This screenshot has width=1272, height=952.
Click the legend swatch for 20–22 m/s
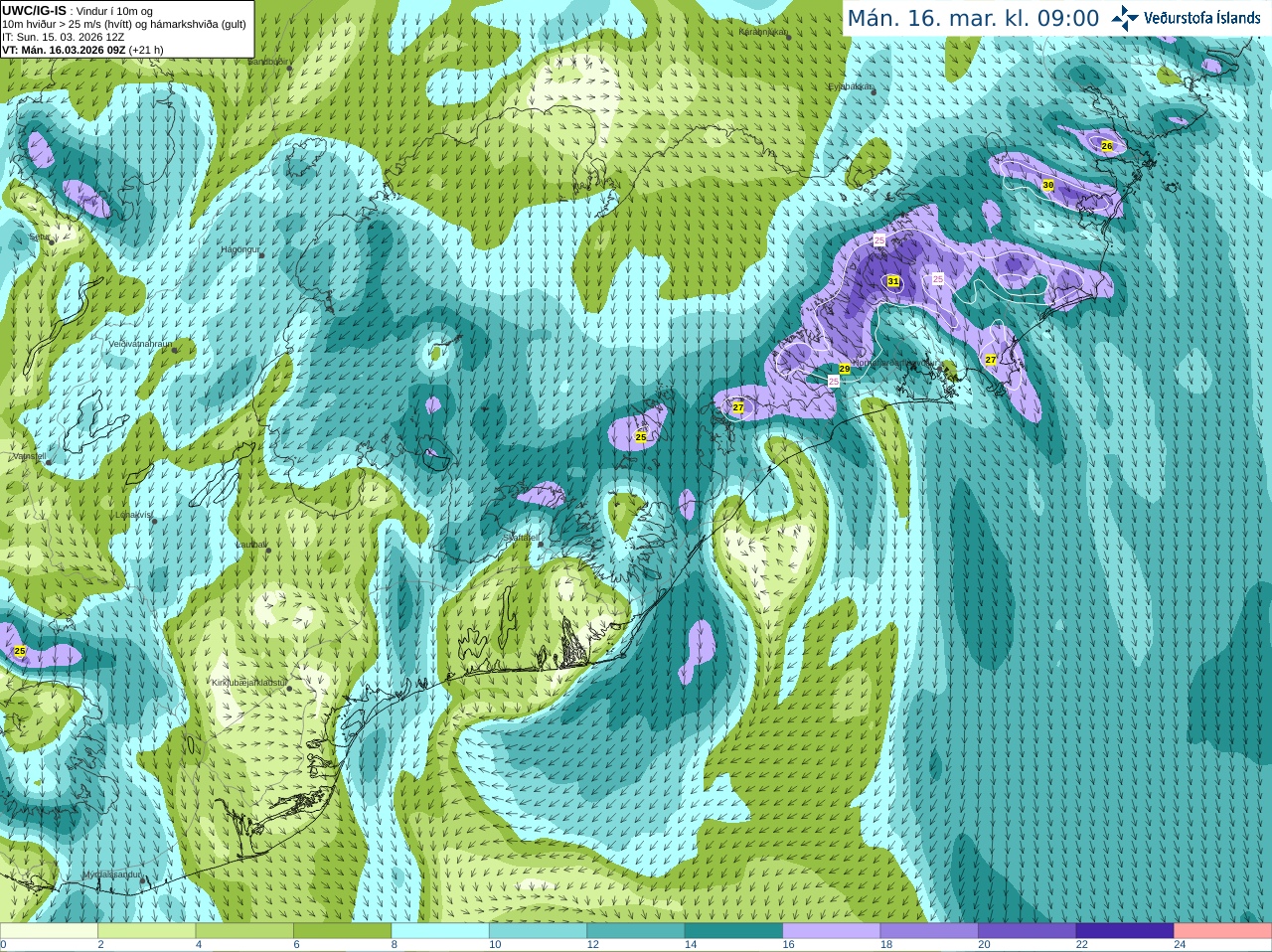click(1028, 931)
